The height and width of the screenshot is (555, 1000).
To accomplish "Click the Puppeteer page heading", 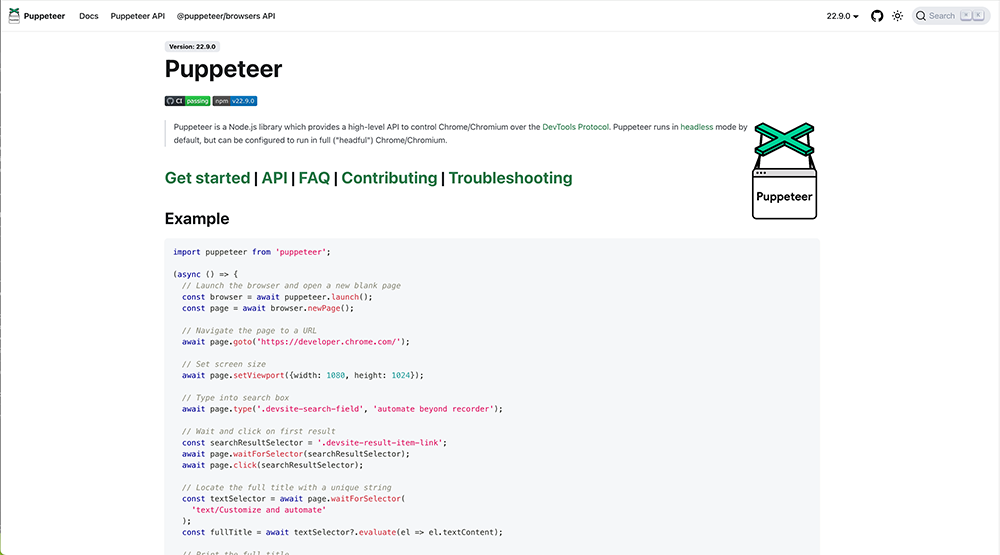I will coord(223,69).
